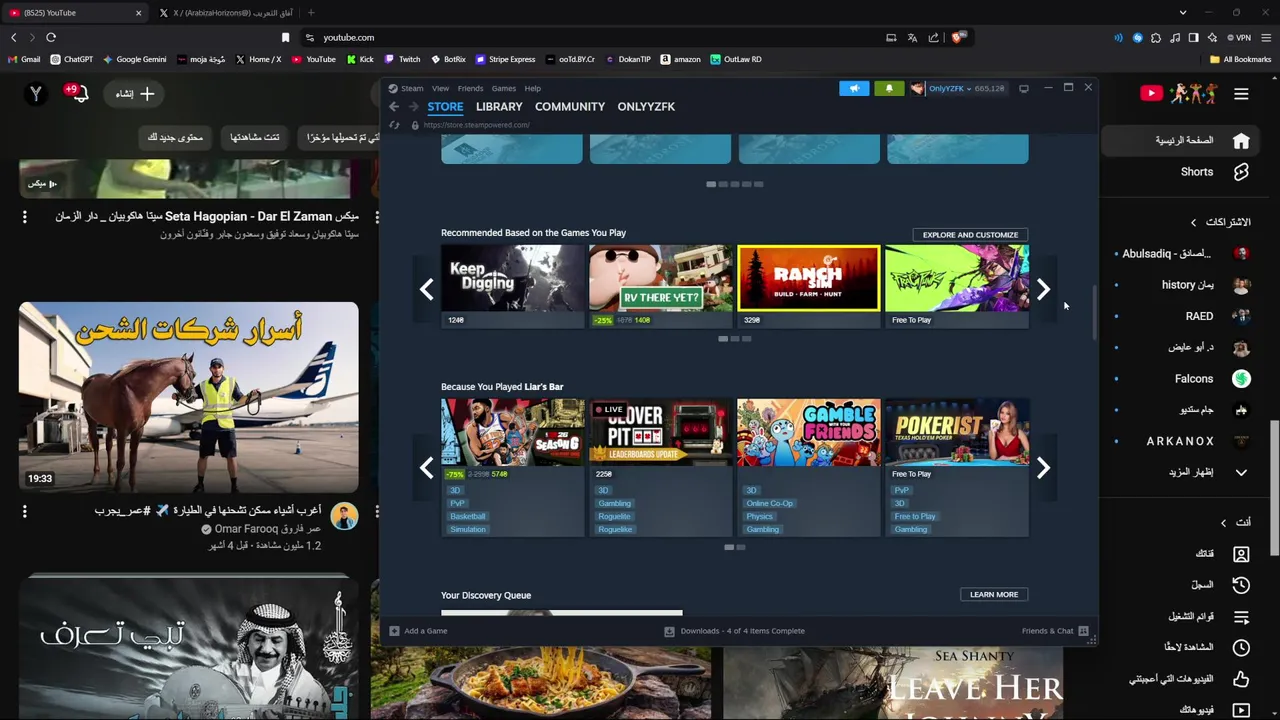Open the Friends menu in Steam
Screen dimensions: 1280x720
coord(470,88)
